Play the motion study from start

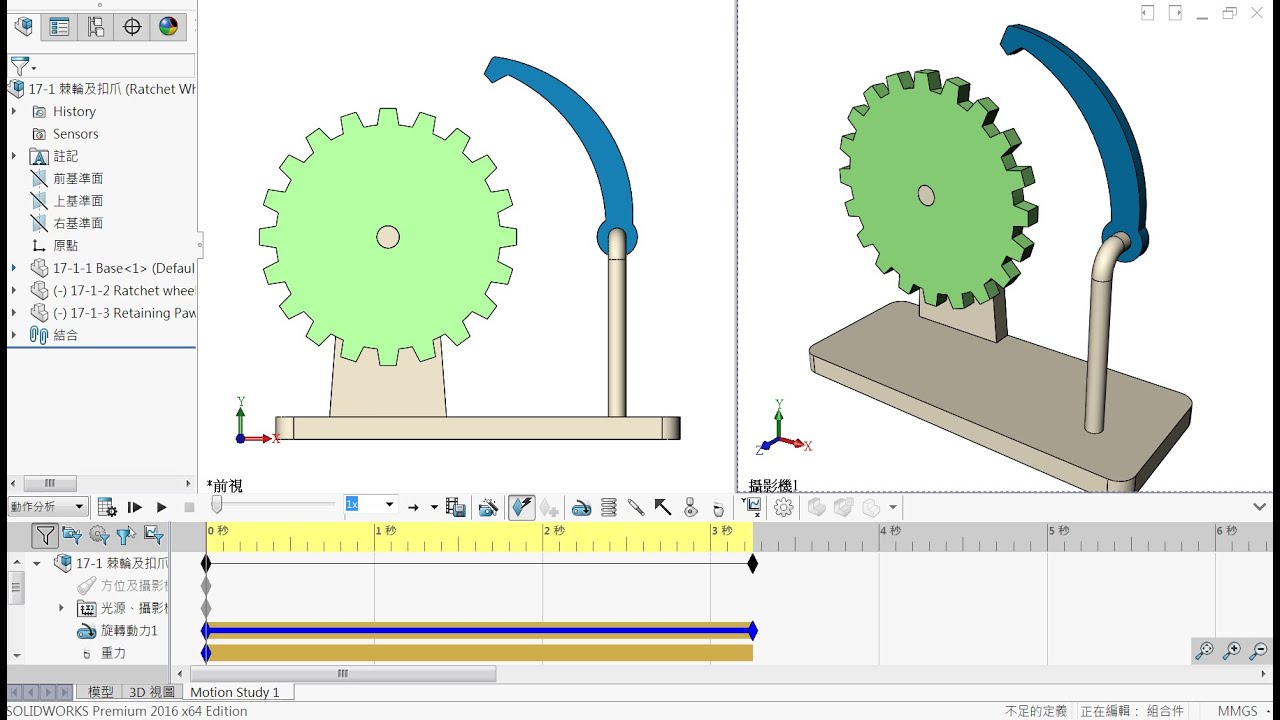[x=135, y=508]
